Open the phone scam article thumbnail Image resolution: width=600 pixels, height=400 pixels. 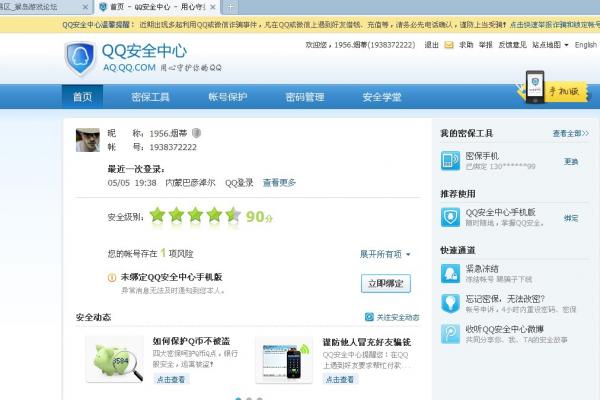click(x=284, y=360)
